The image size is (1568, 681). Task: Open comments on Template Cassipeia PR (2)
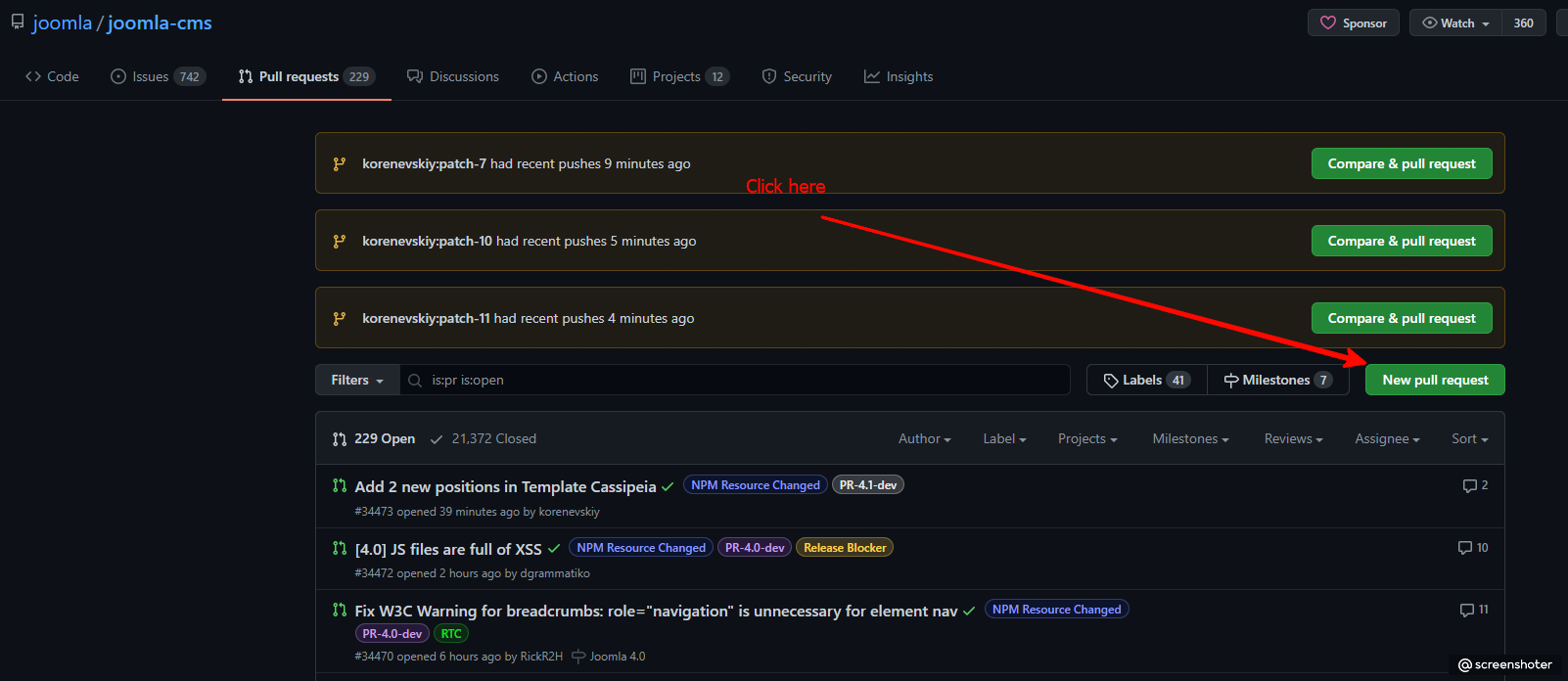click(x=1475, y=485)
